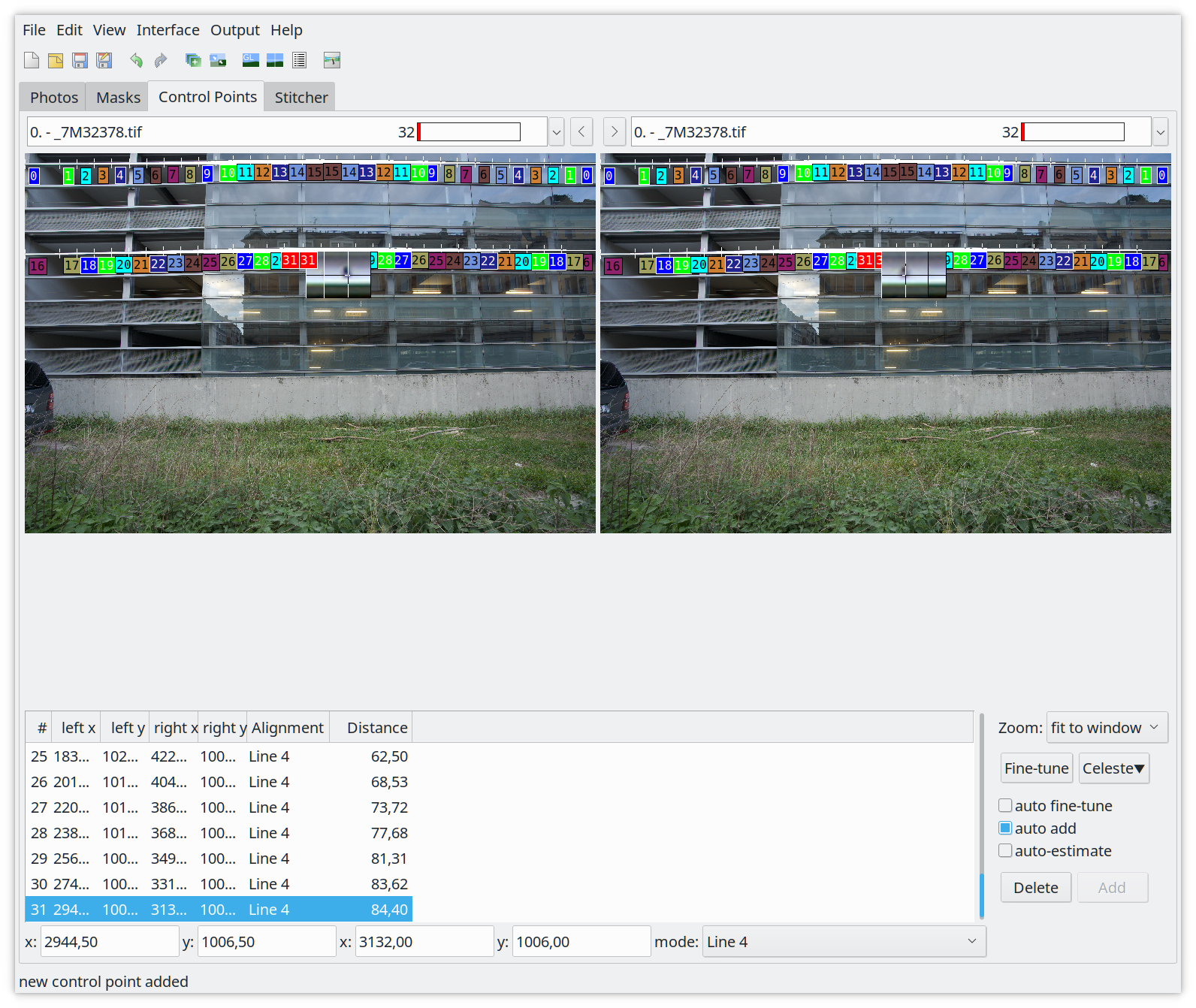Sort by the Distance column header
This screenshot has height=1008, width=1196.
(x=370, y=727)
